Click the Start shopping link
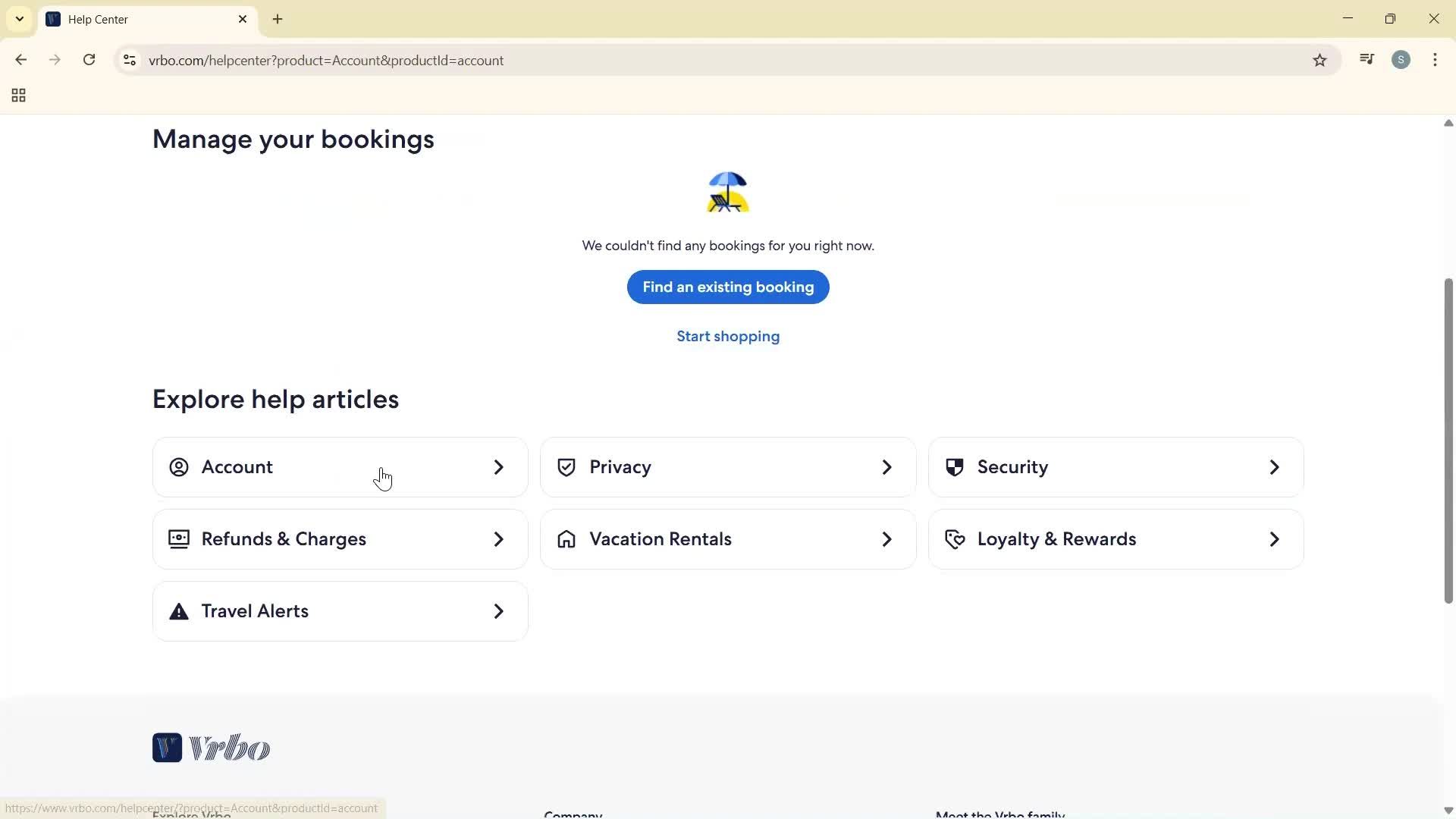Screen dimensions: 1456x819 727,336
